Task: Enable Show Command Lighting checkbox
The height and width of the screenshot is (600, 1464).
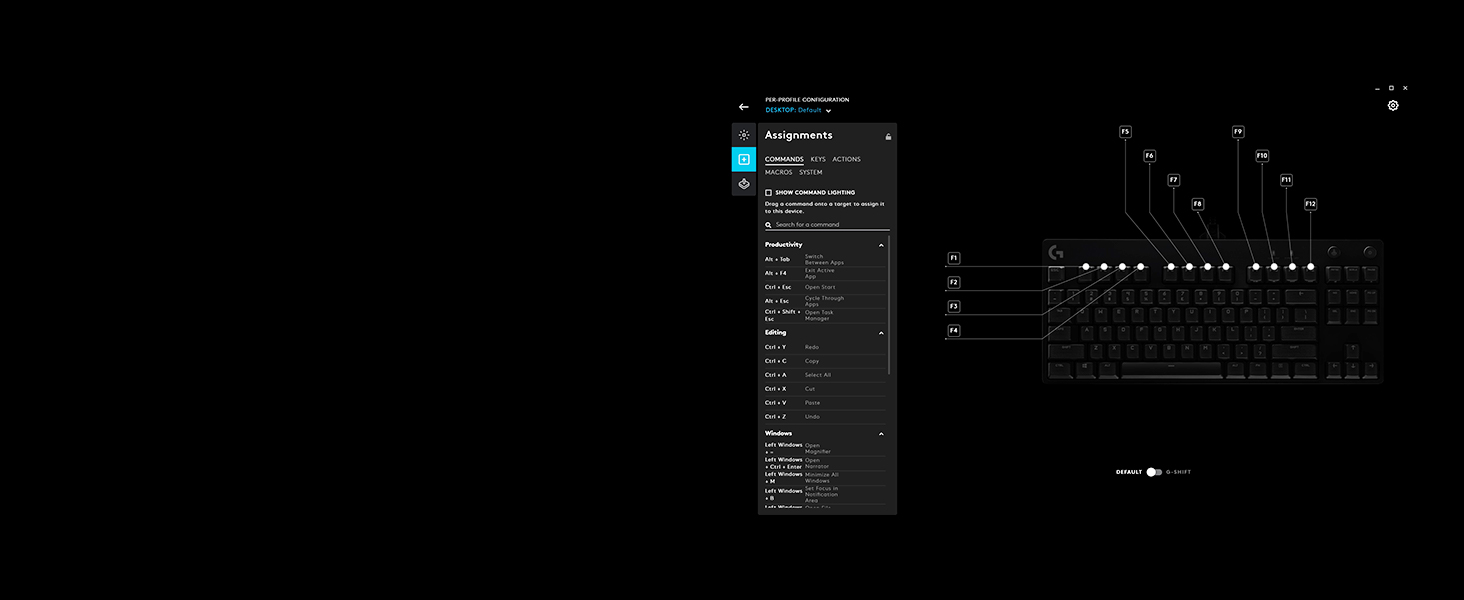Action: click(768, 193)
